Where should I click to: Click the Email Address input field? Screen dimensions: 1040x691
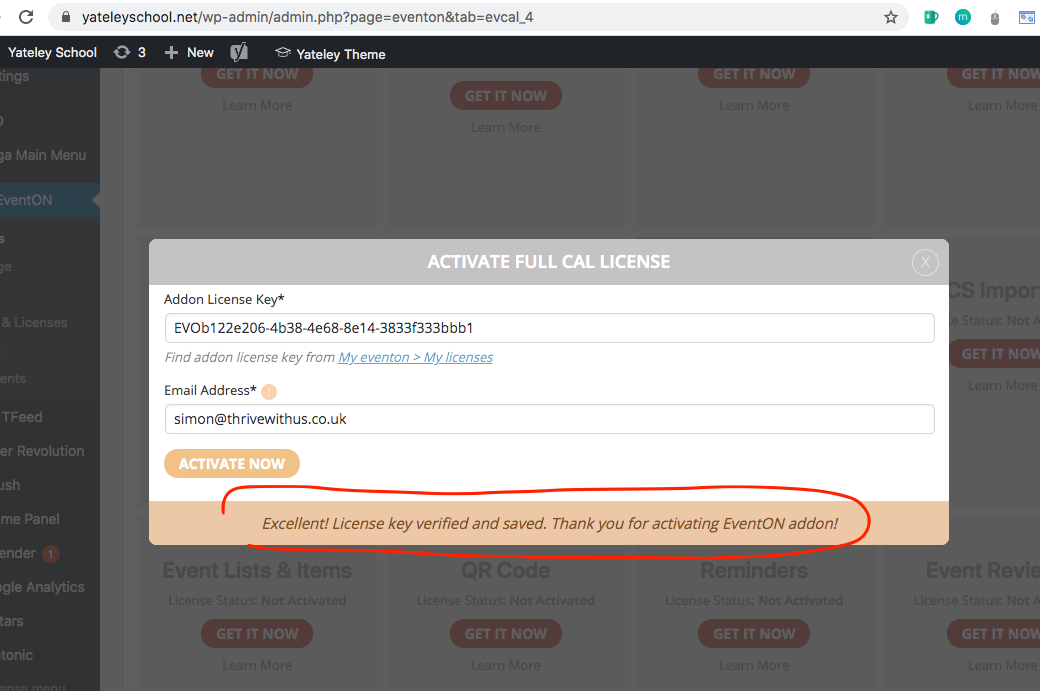click(549, 419)
